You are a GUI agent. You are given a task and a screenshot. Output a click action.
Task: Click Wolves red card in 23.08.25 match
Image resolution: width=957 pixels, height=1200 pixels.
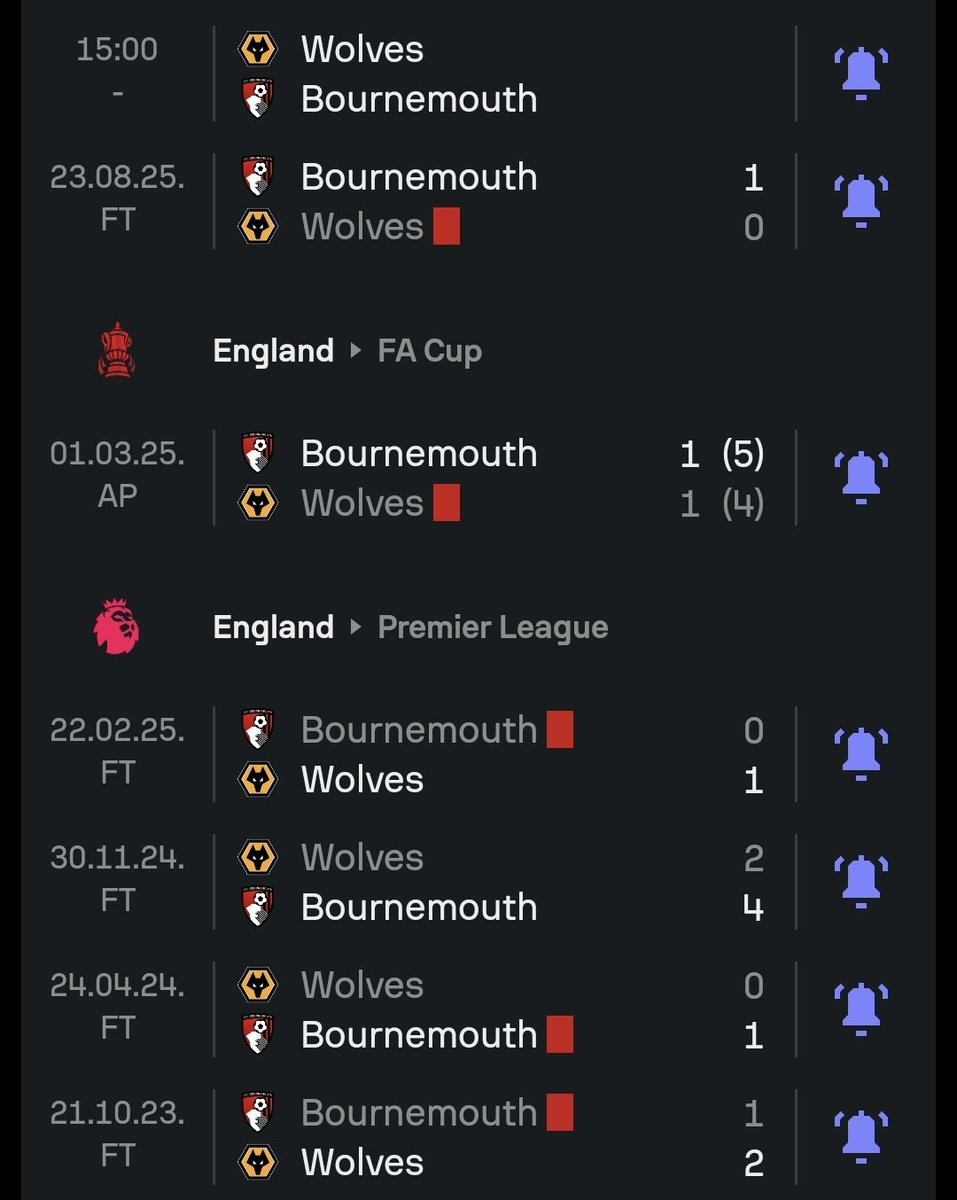click(x=446, y=227)
